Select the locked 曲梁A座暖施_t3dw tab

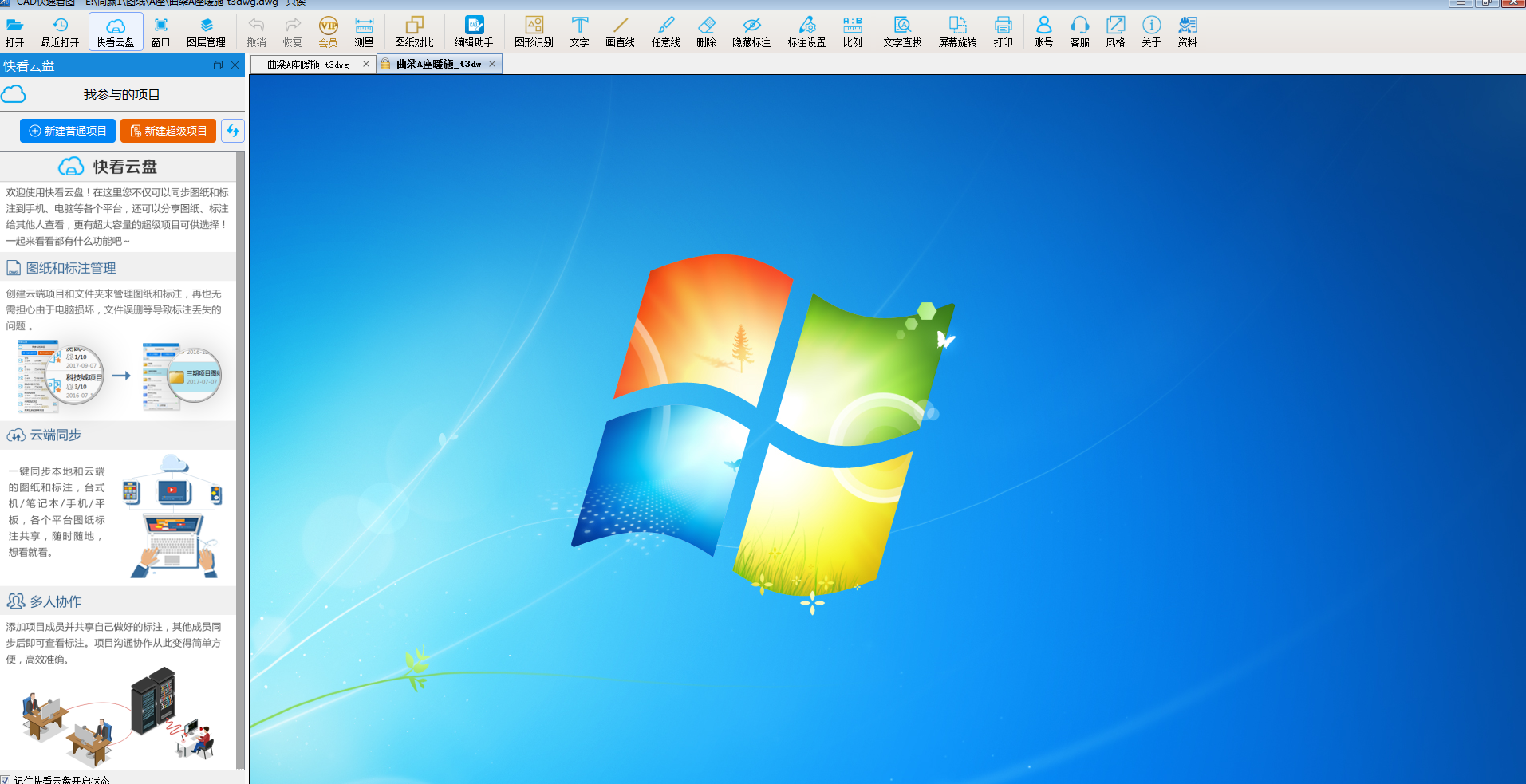click(440, 64)
